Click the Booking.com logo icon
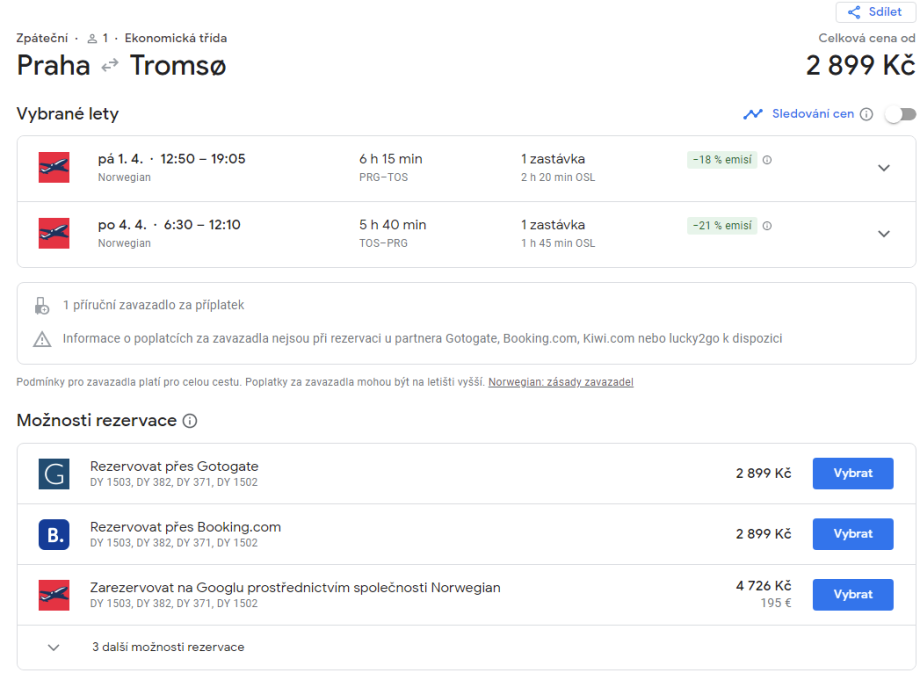 [54, 534]
